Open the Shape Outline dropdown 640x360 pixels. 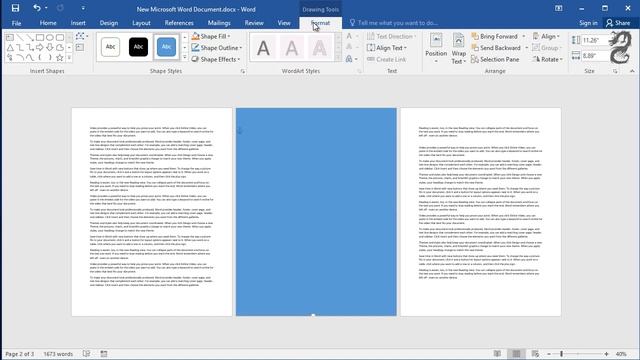point(217,48)
